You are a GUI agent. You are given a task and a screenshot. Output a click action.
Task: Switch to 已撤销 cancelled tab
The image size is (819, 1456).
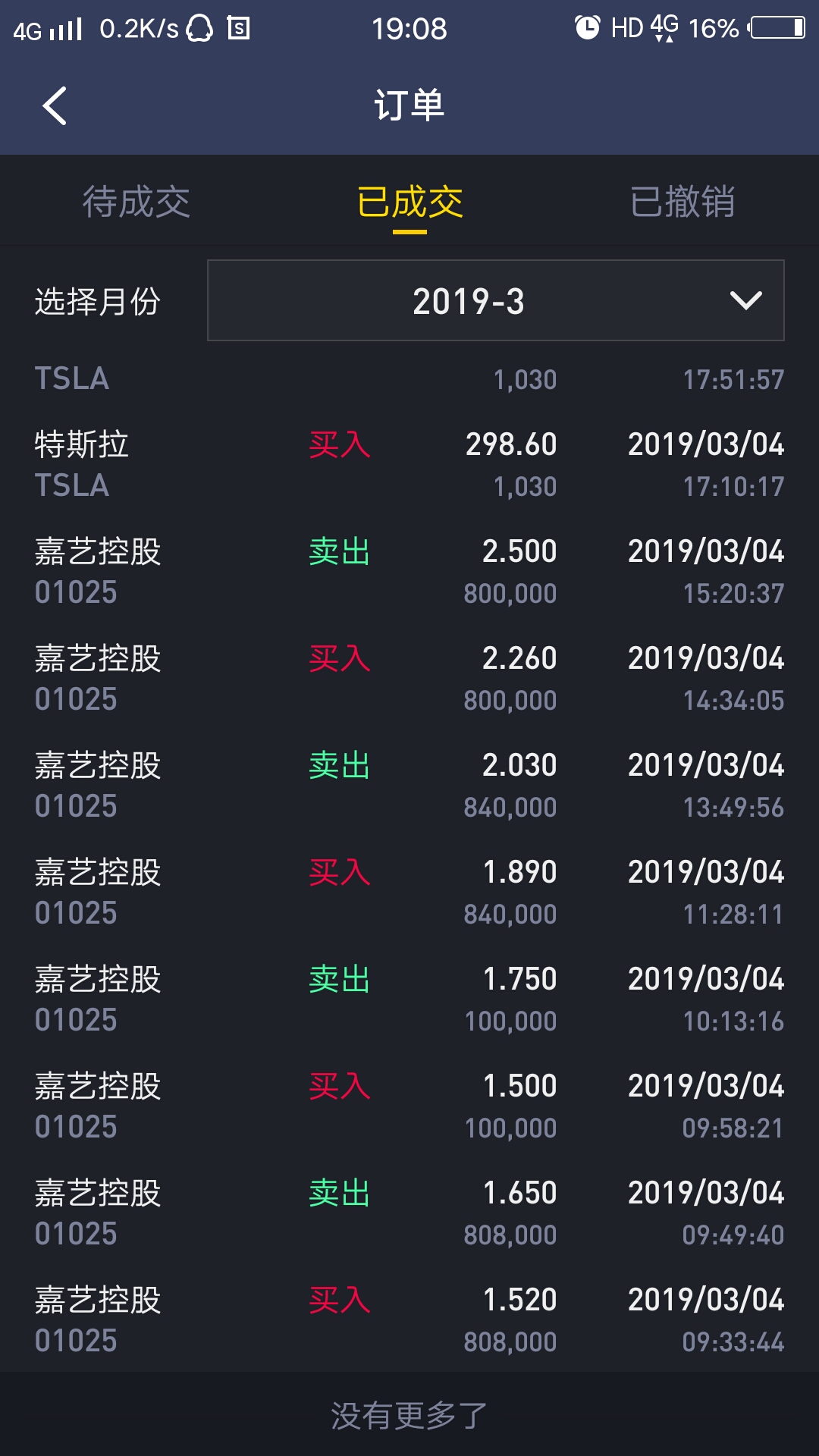tap(682, 202)
